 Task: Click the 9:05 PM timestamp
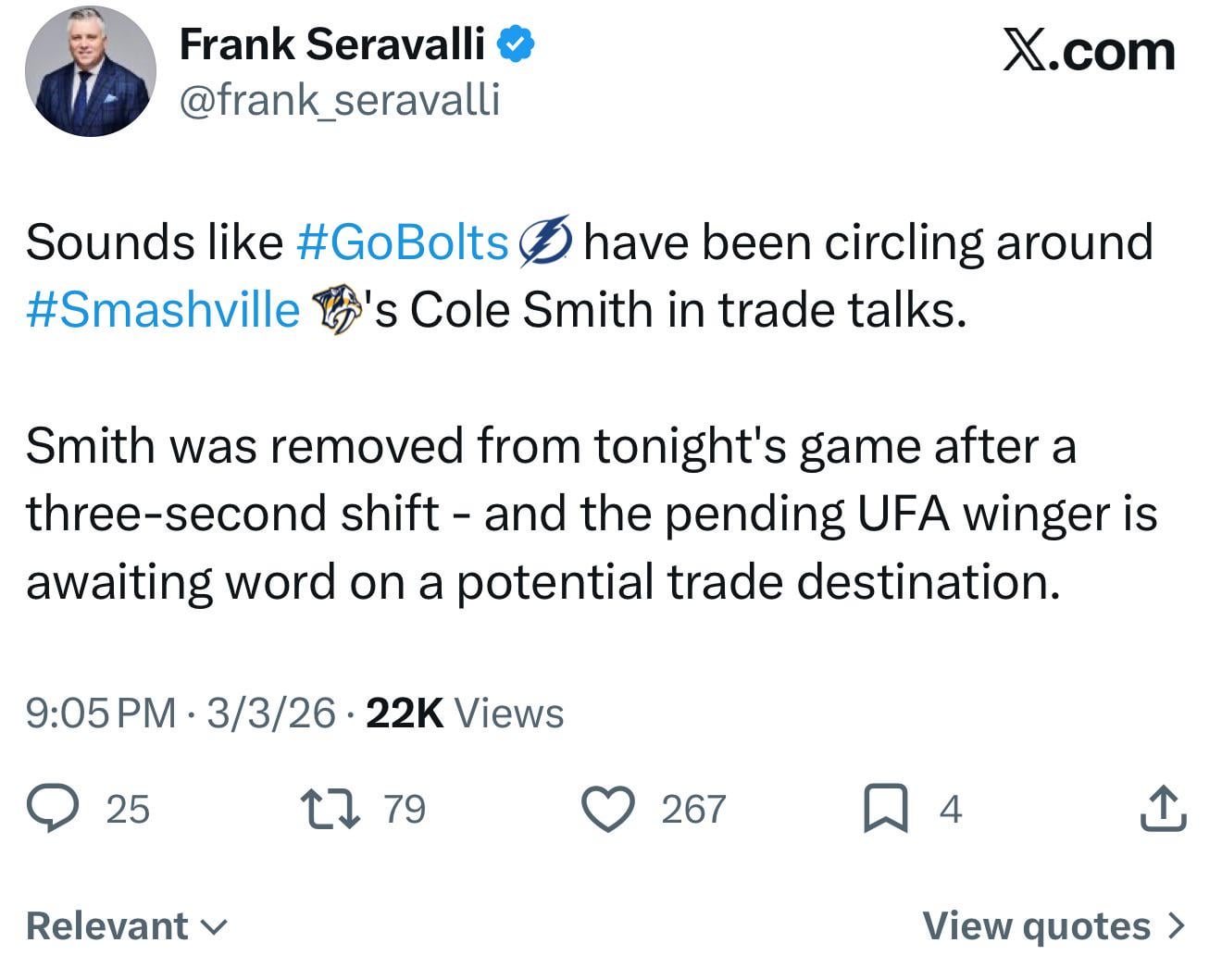pyautogui.click(x=100, y=713)
